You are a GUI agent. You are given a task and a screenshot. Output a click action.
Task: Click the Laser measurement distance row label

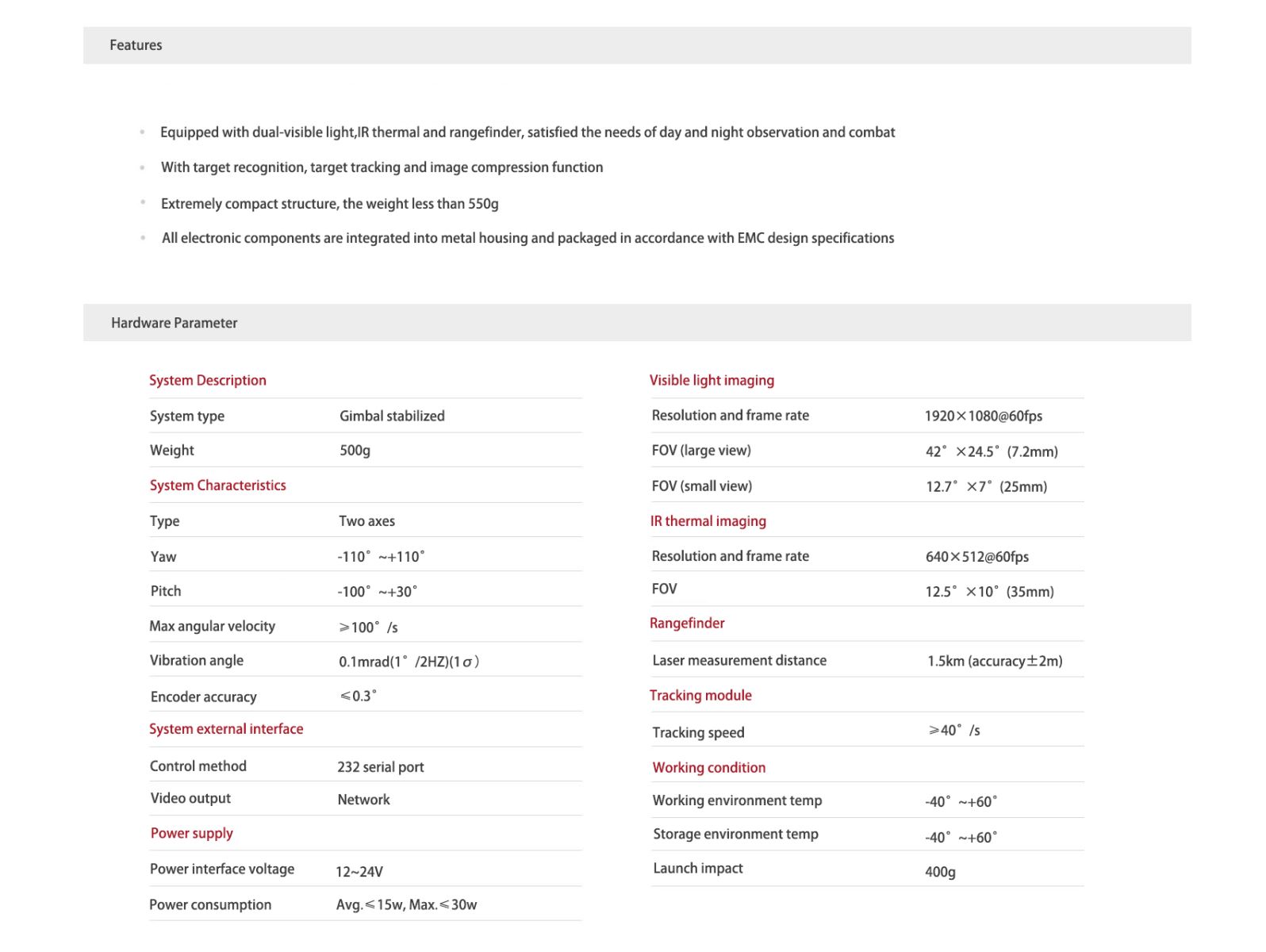tap(739, 660)
